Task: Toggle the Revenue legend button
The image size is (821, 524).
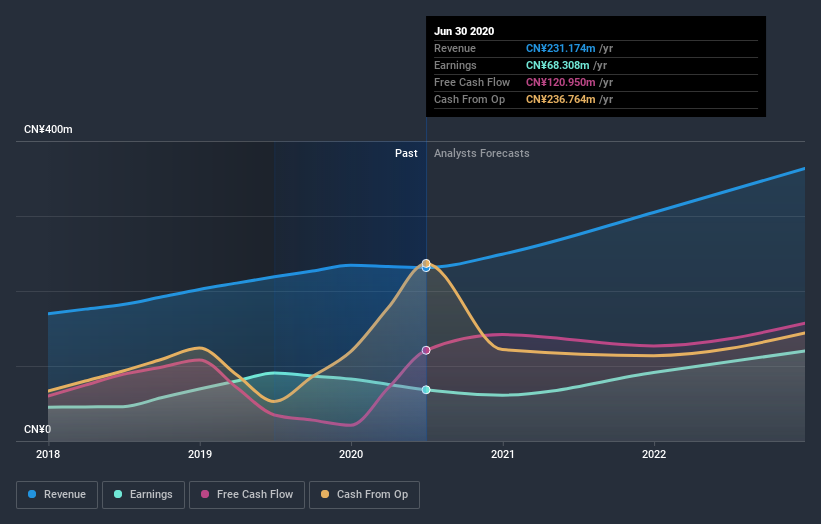Action: click(x=57, y=495)
